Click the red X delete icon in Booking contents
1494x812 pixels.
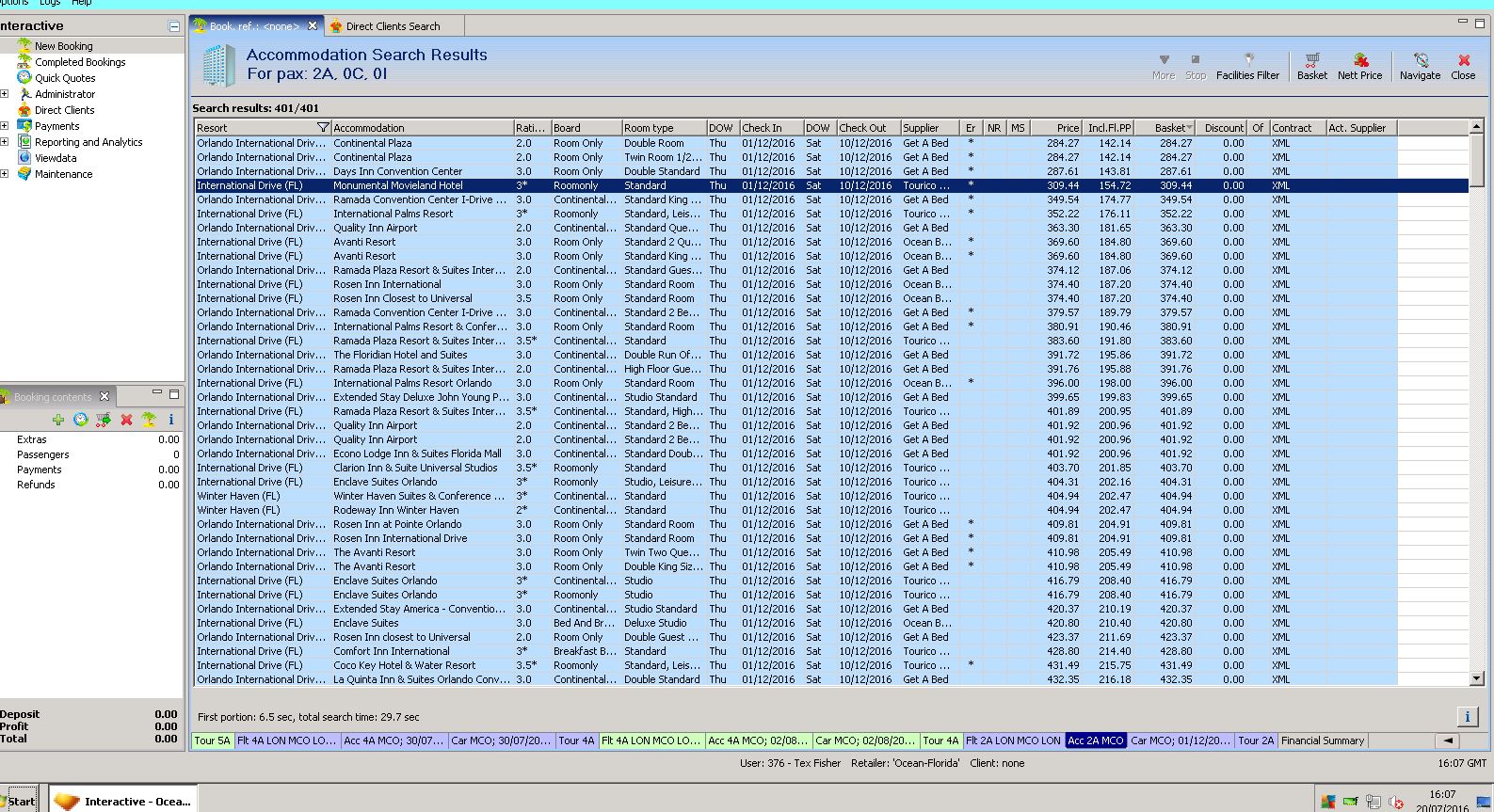pos(126,420)
